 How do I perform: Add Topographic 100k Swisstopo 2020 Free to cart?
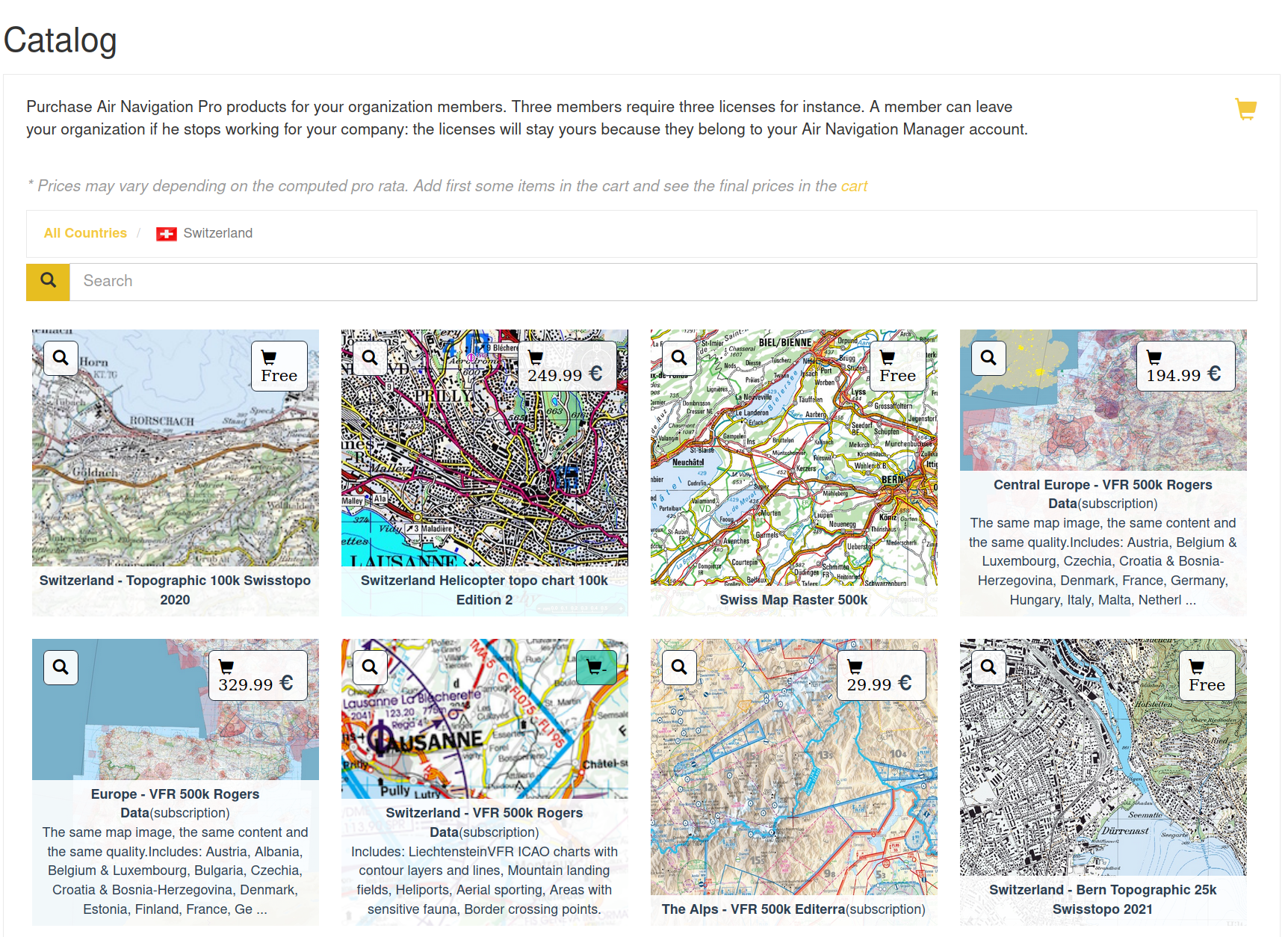point(279,366)
